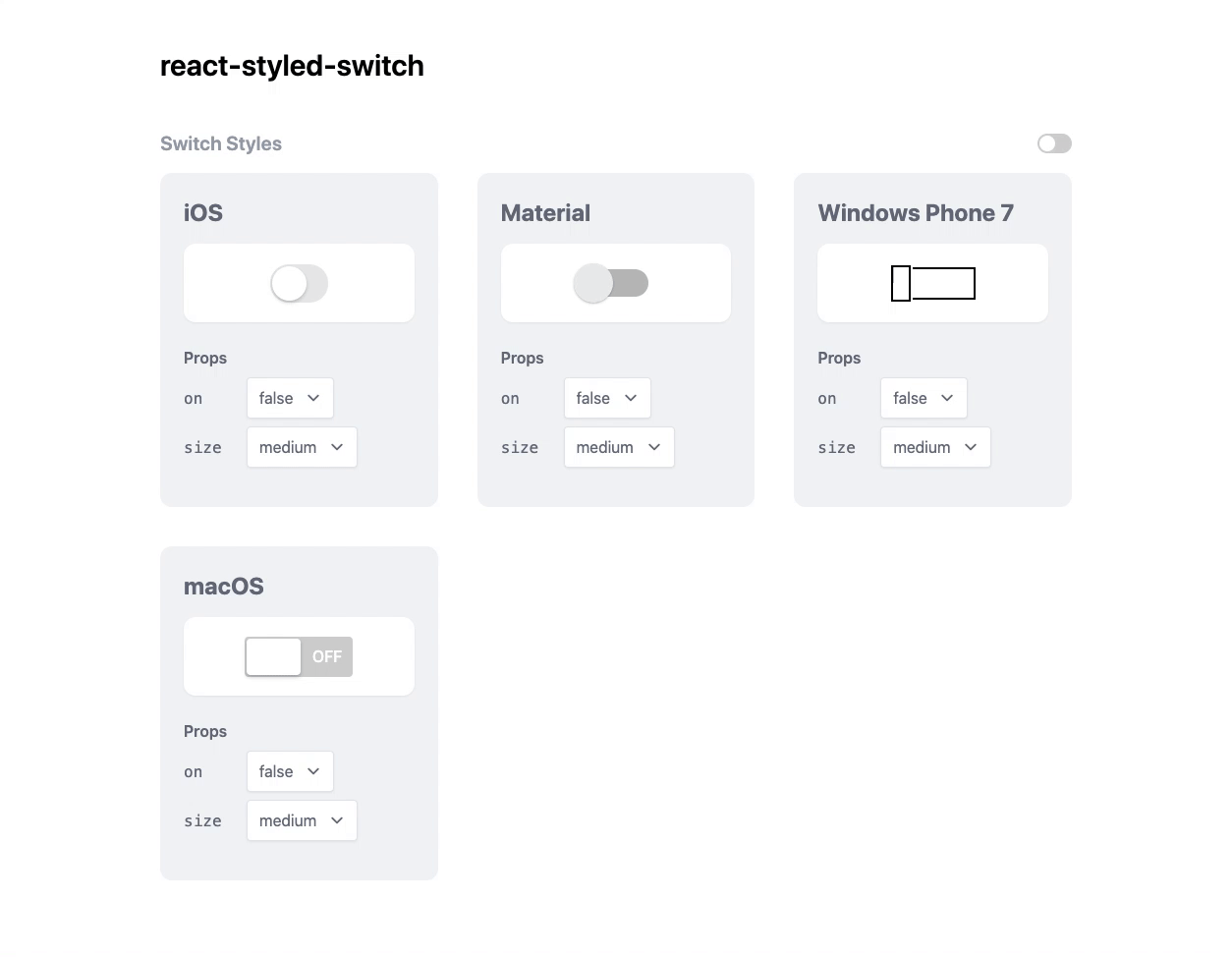Viewport: 1232px width, 957px height.
Task: Click the 'size' prop label in macOS card
Action: (202, 820)
